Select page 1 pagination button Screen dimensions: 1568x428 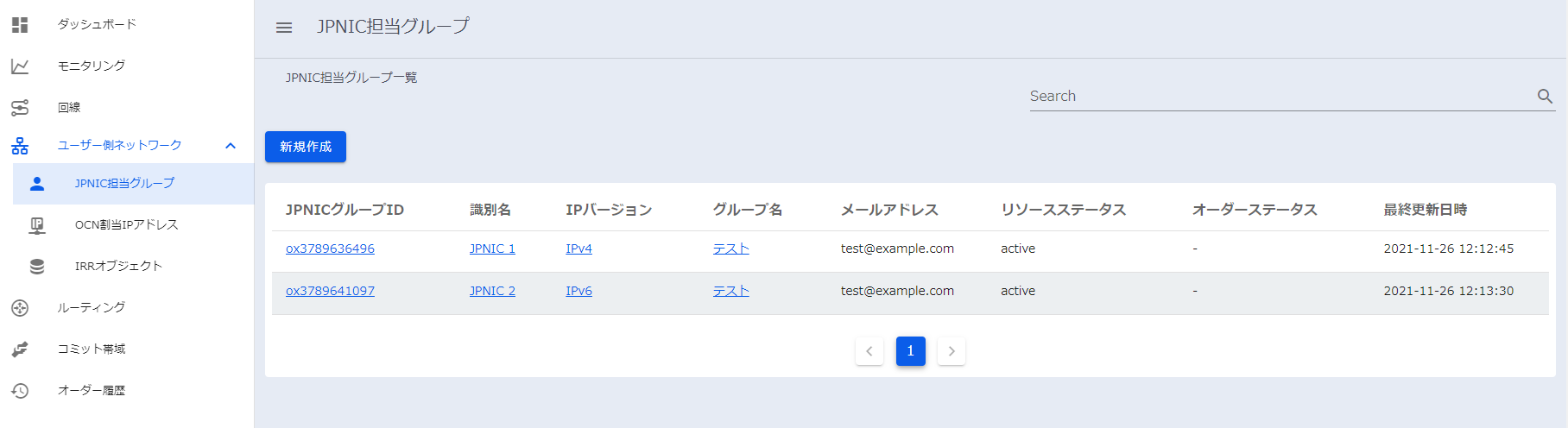[910, 351]
